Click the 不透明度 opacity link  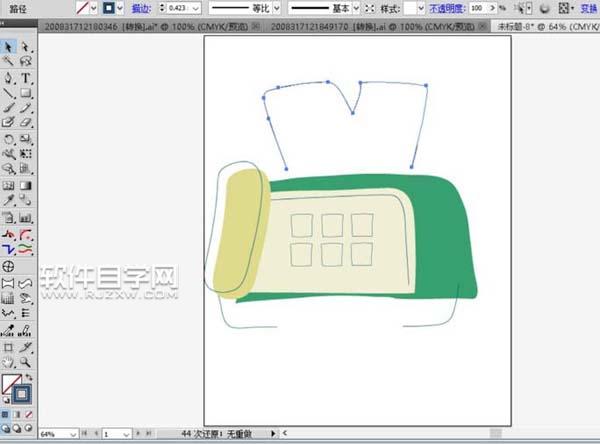[449, 8]
